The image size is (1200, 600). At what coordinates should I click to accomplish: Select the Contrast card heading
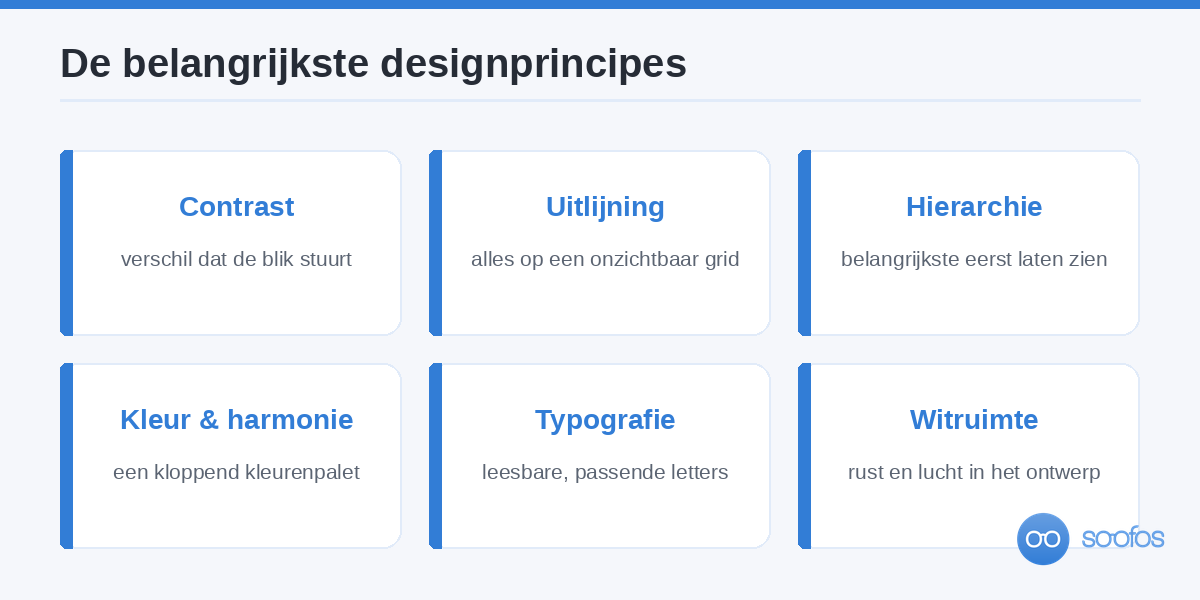tap(237, 207)
